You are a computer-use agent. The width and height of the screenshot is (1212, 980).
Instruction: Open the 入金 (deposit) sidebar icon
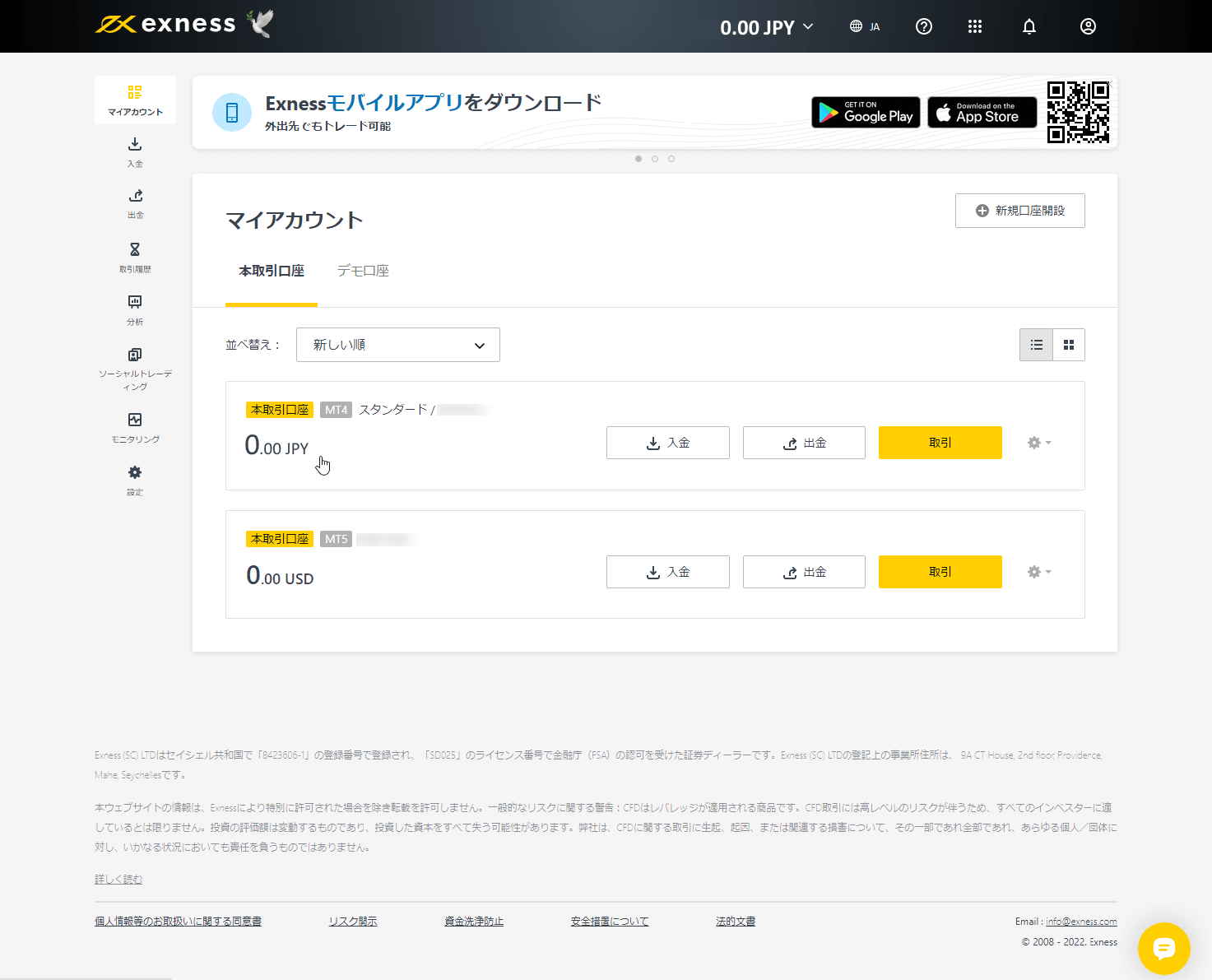[135, 152]
